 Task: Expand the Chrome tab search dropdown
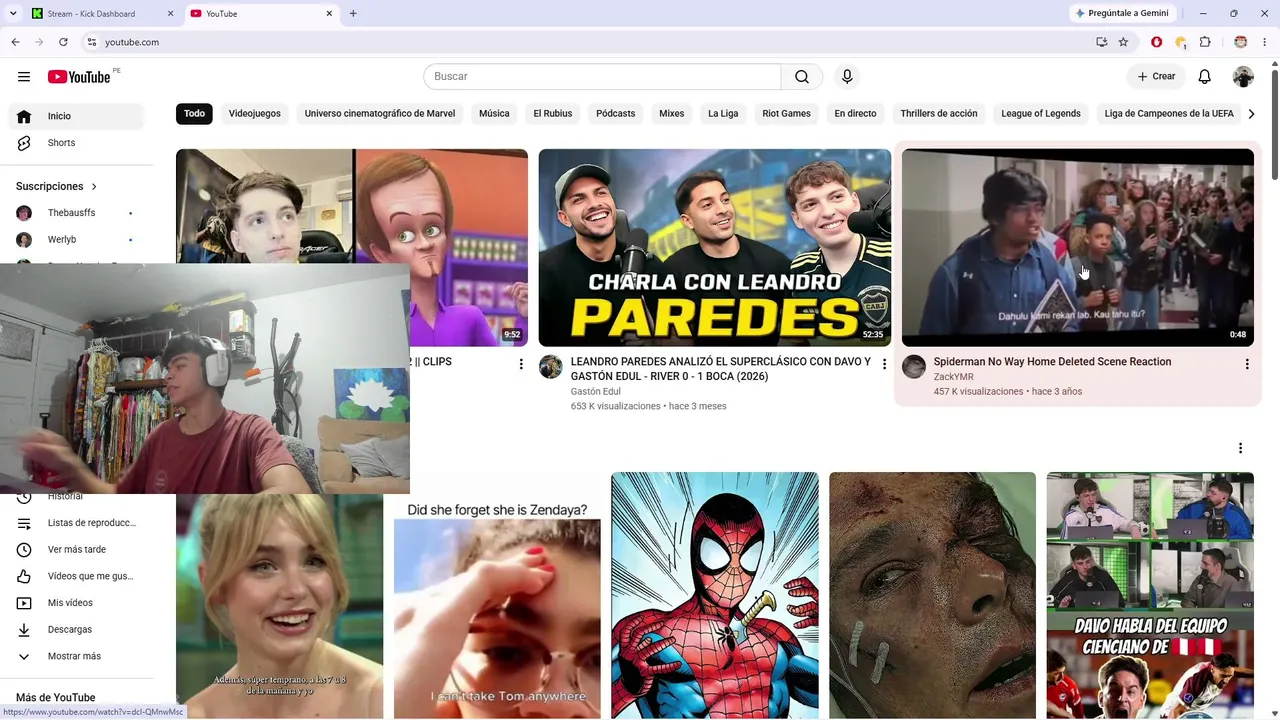click(x=13, y=14)
